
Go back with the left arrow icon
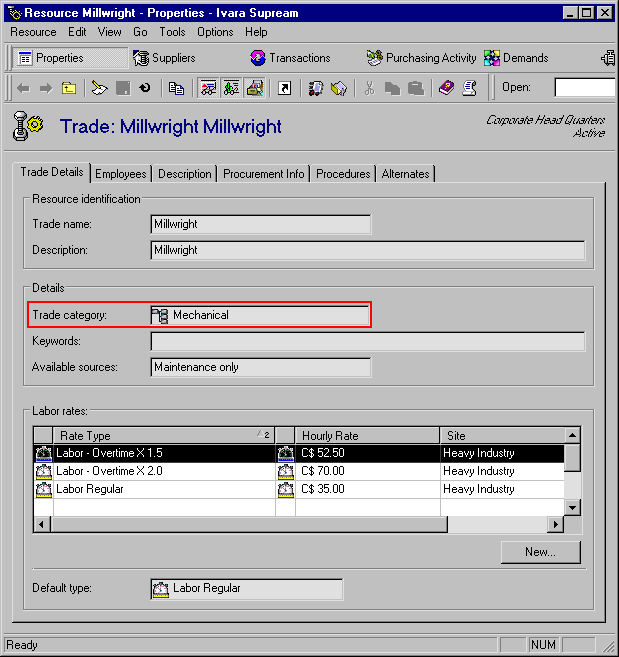23,88
